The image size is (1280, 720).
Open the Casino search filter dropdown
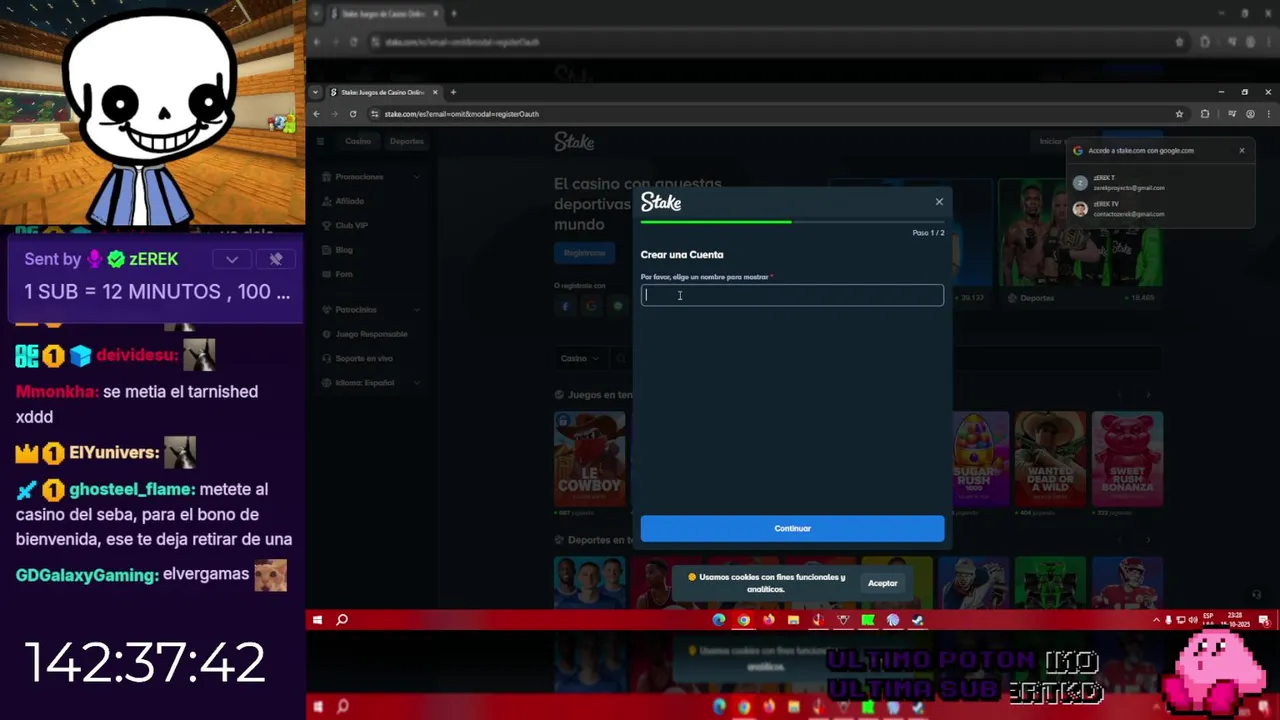579,358
